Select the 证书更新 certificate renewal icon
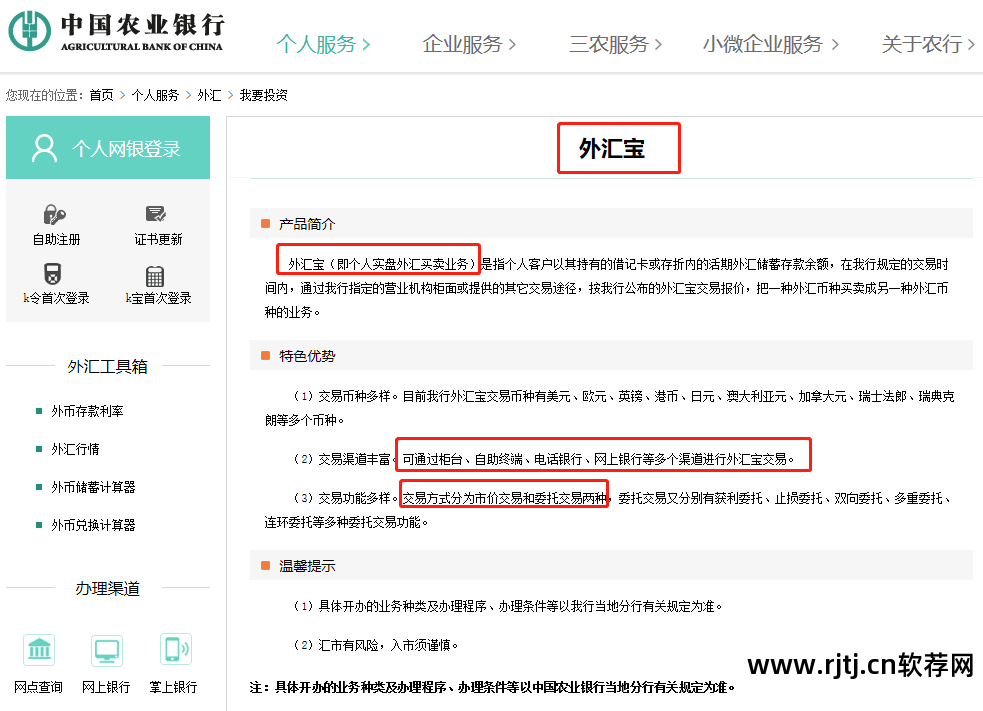This screenshot has height=711, width=983. [x=156, y=214]
